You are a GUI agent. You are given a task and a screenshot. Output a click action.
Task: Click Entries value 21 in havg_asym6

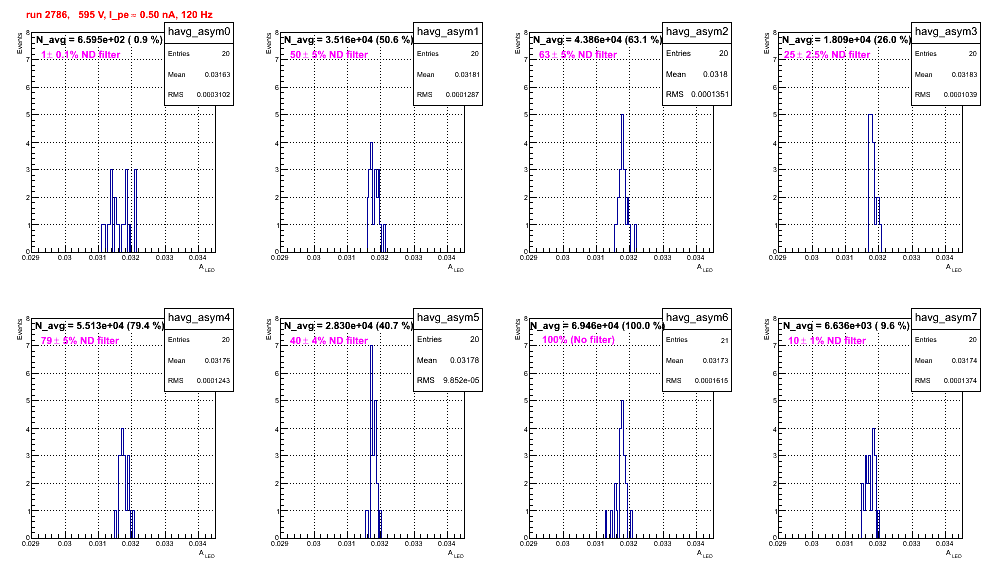(724, 340)
